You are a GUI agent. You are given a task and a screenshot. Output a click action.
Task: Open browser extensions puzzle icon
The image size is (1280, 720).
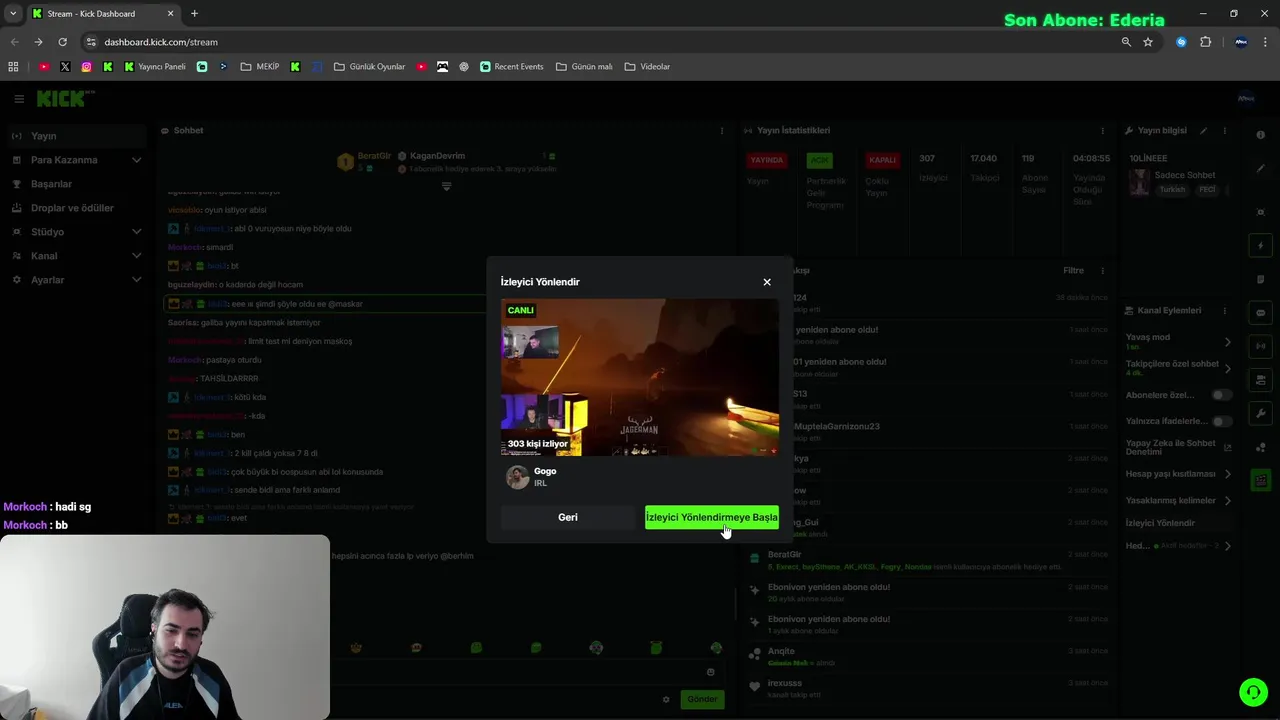click(x=1205, y=42)
